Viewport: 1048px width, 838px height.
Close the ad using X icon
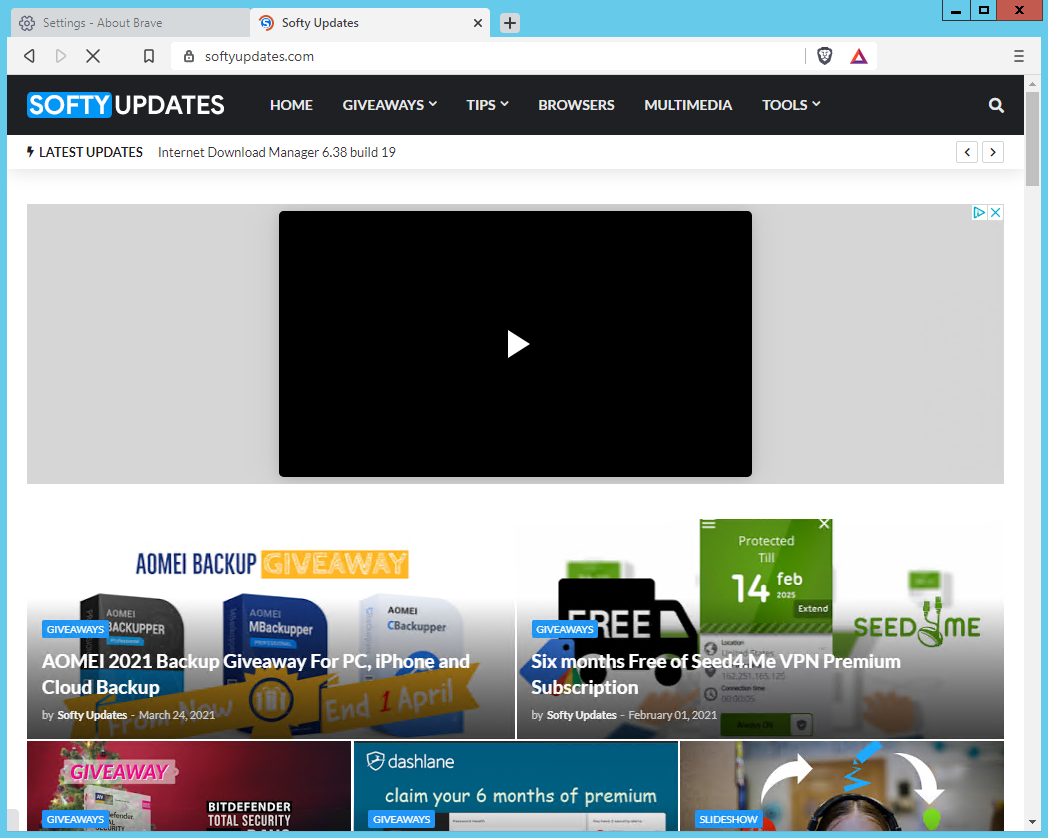coord(995,213)
